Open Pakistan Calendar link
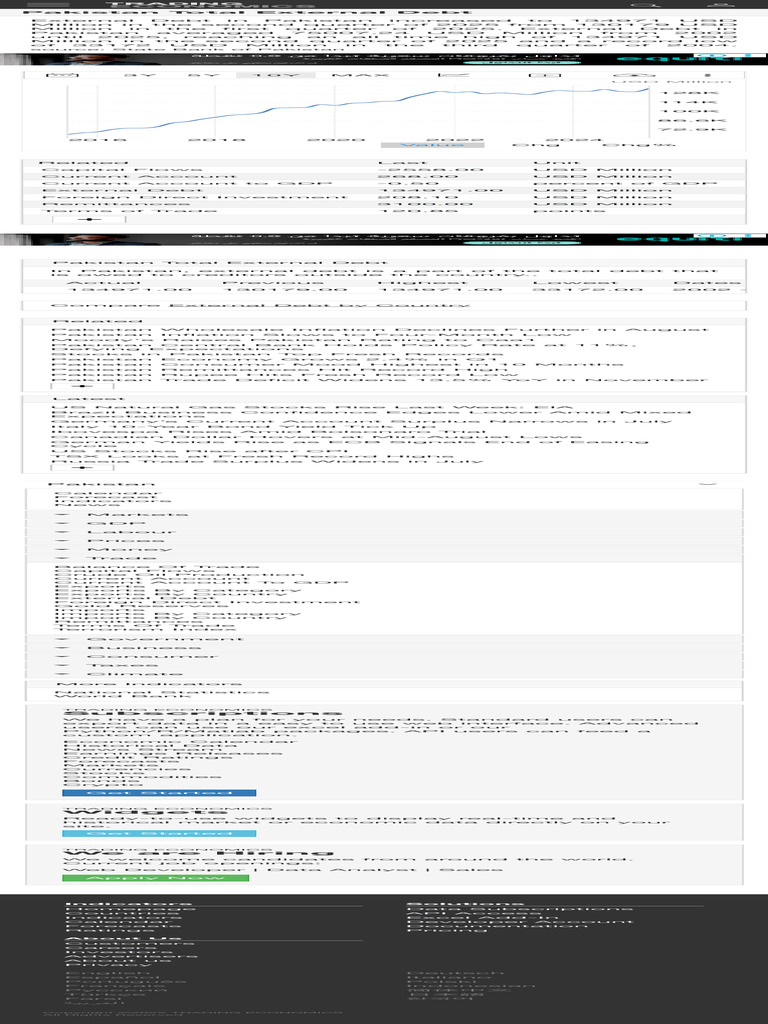The image size is (768, 1024). [108, 494]
